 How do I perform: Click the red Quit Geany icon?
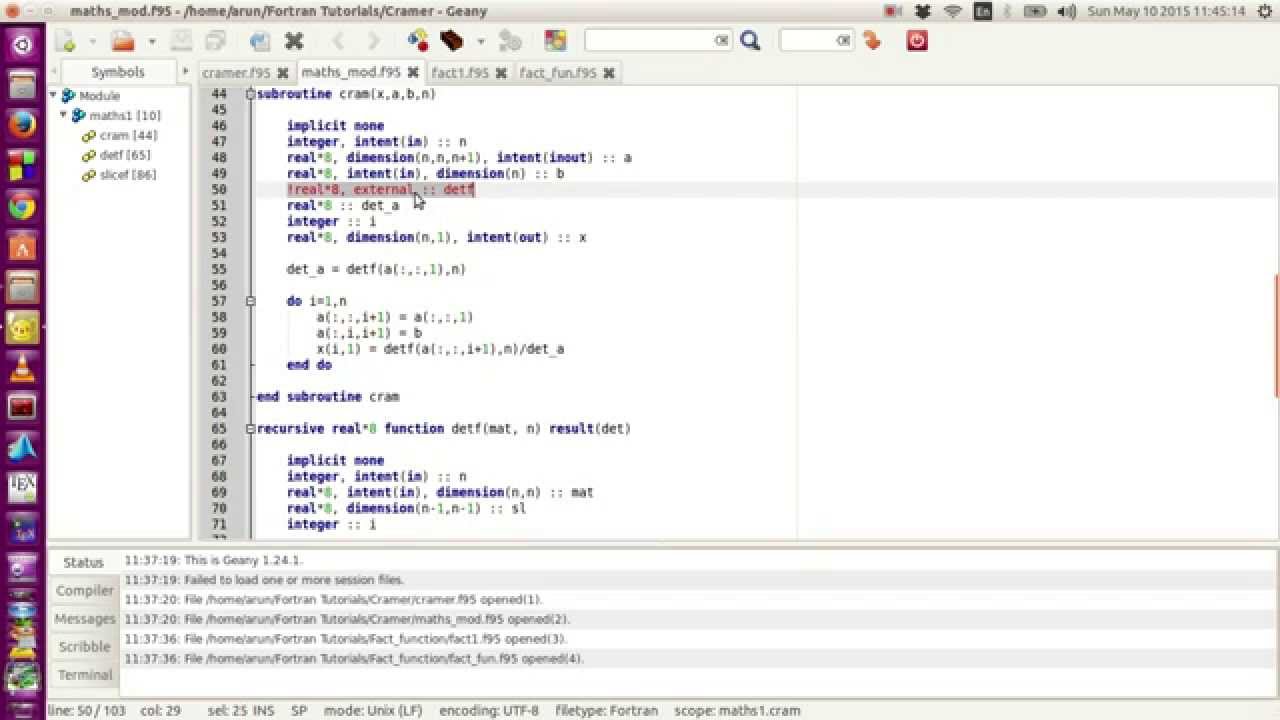(917, 41)
